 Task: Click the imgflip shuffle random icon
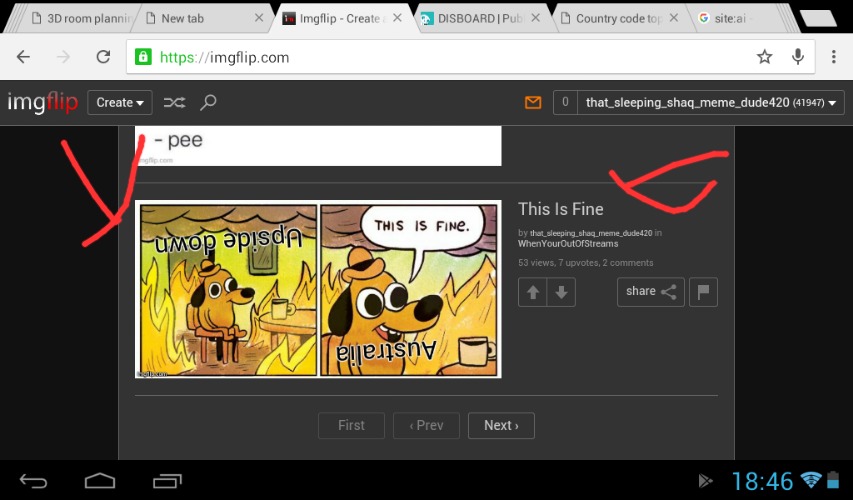[174, 102]
